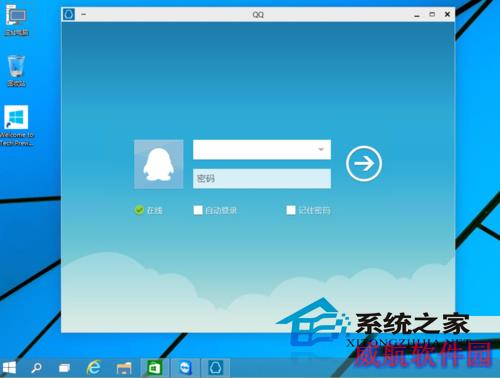The width and height of the screenshot is (500, 378).
Task: Open the 在线 online status selector
Action: point(148,210)
